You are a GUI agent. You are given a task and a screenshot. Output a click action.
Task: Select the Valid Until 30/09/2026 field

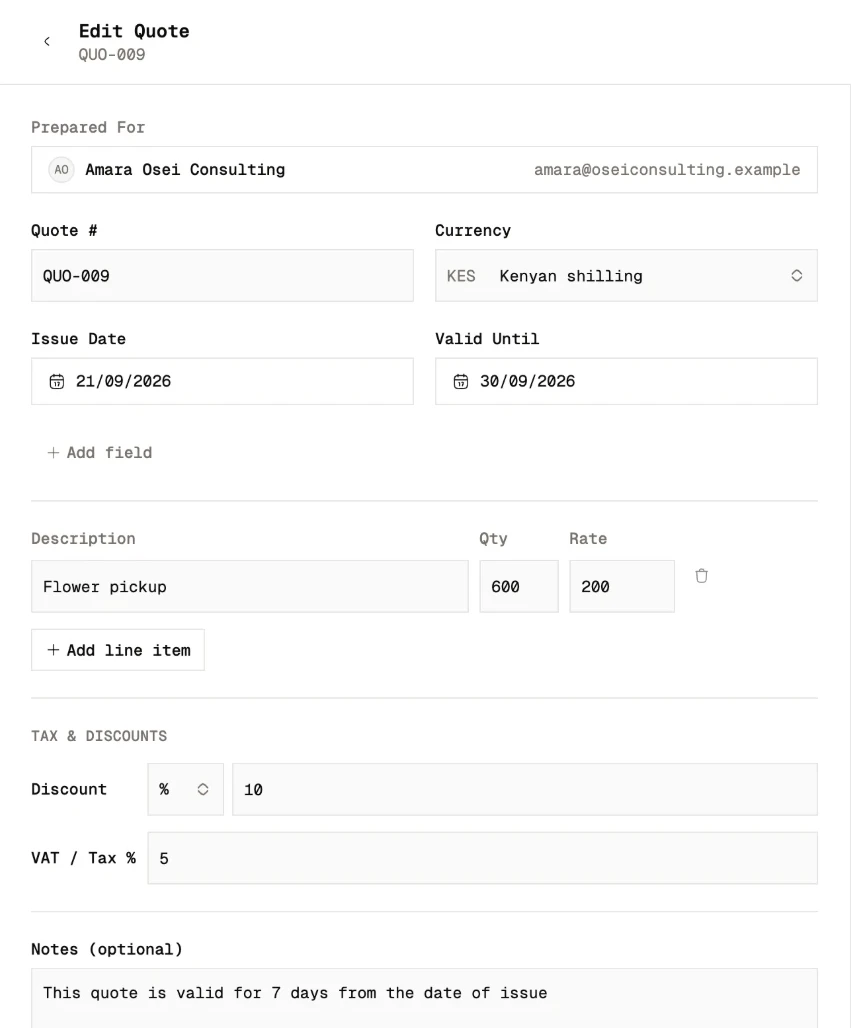tap(626, 382)
